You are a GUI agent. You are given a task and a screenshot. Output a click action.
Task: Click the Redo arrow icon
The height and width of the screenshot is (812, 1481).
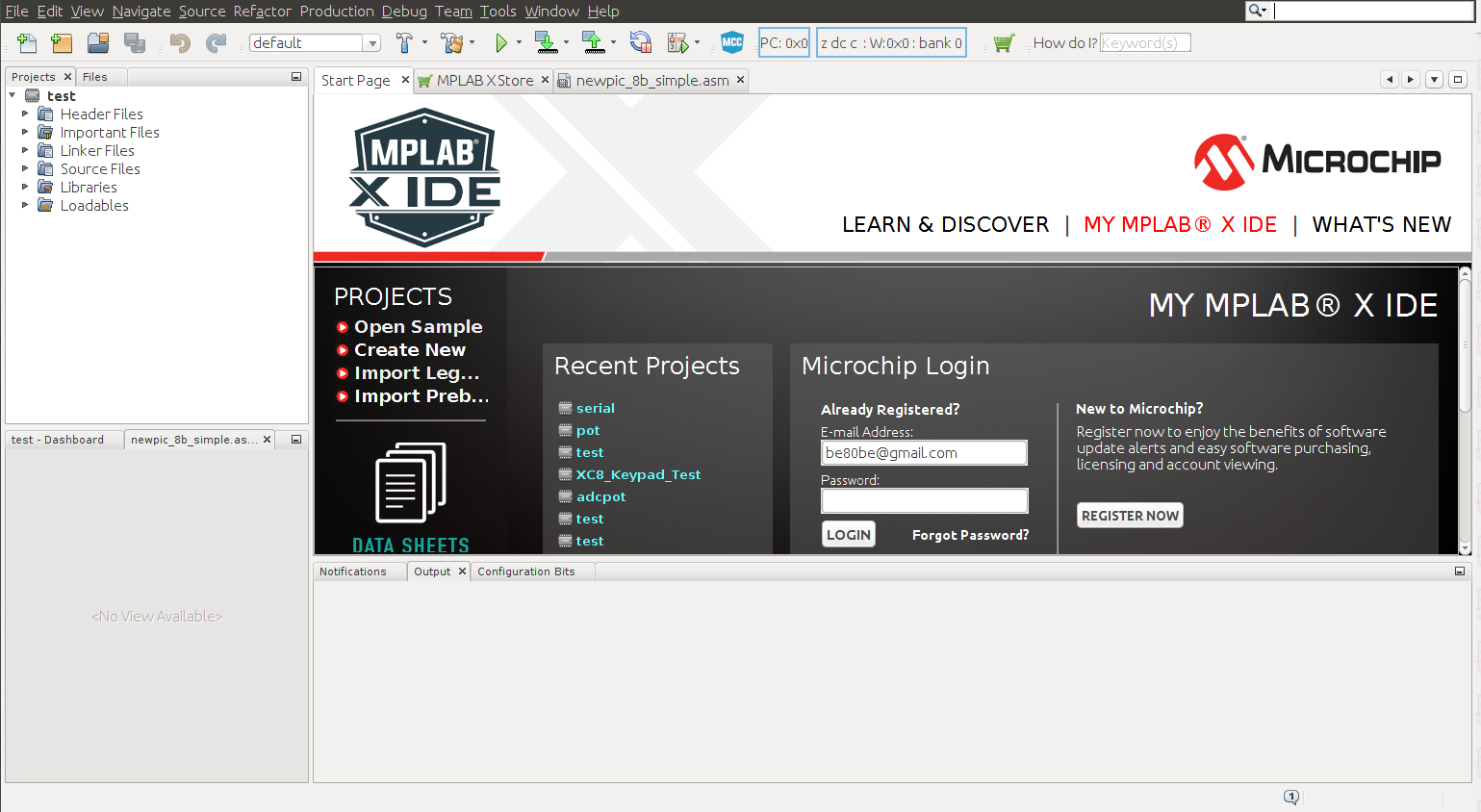(217, 43)
